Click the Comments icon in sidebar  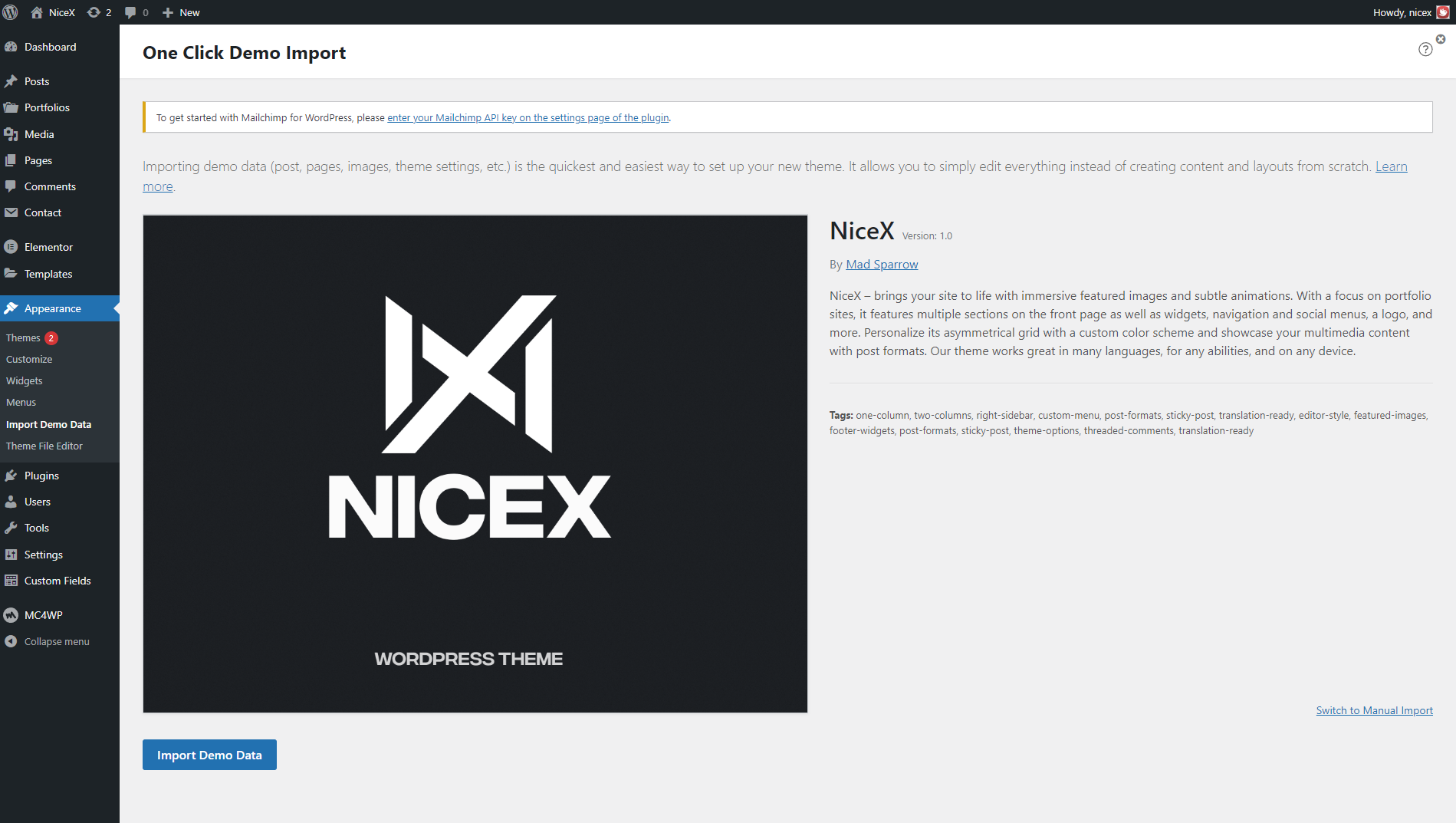(x=11, y=186)
